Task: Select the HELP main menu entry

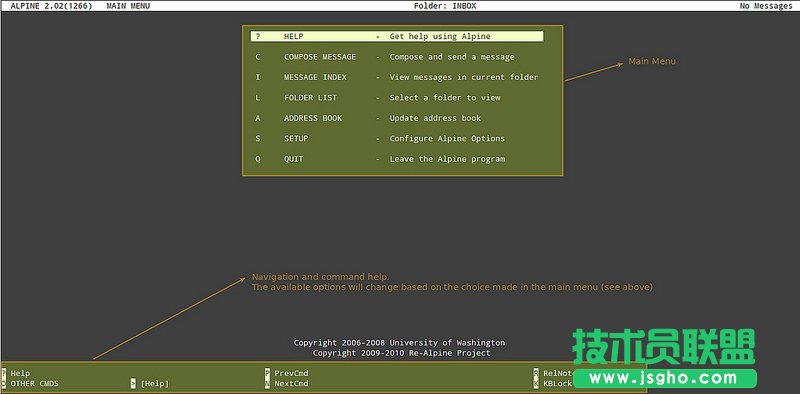Action: (x=397, y=36)
